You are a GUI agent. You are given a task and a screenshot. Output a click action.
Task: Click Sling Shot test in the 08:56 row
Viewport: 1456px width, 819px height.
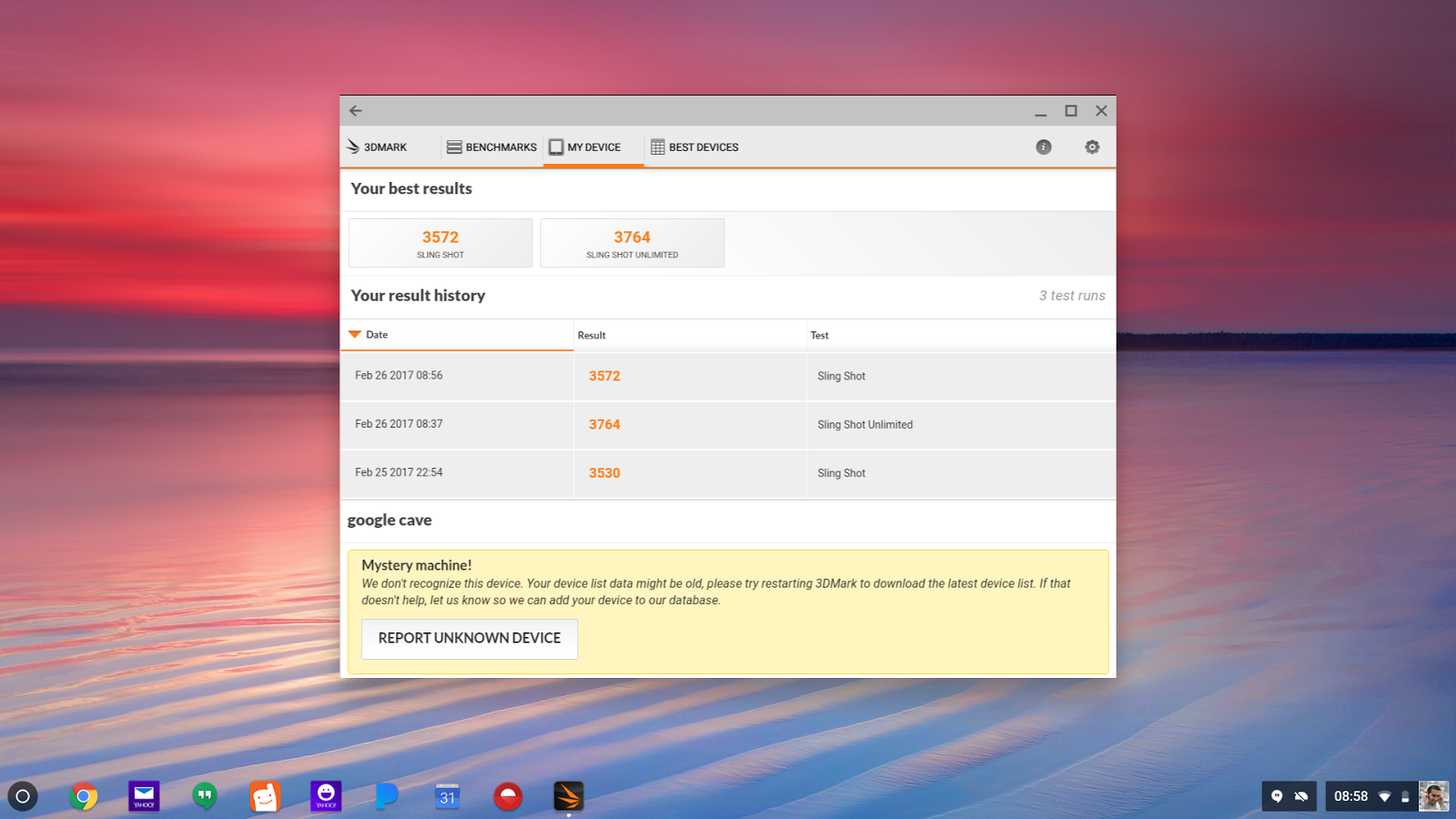click(841, 376)
